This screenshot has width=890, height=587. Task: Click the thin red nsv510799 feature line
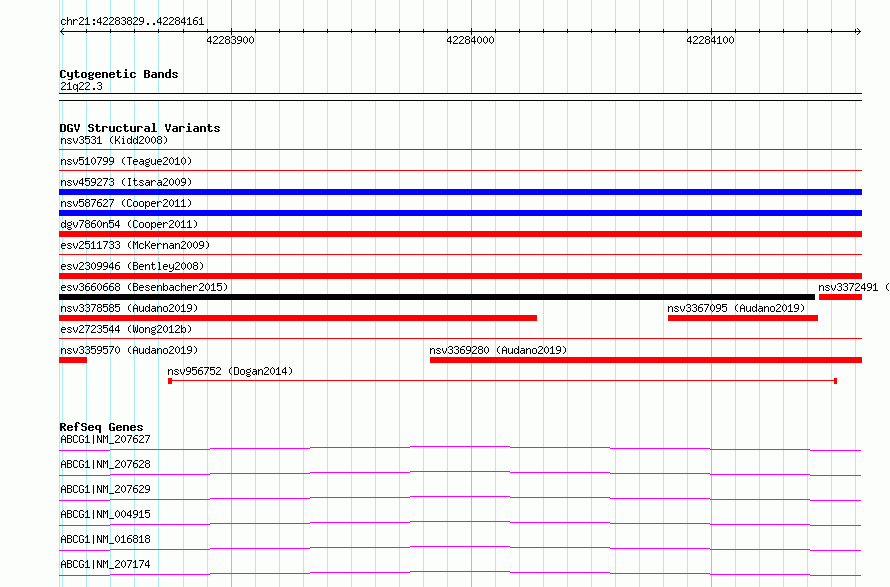coord(460,170)
